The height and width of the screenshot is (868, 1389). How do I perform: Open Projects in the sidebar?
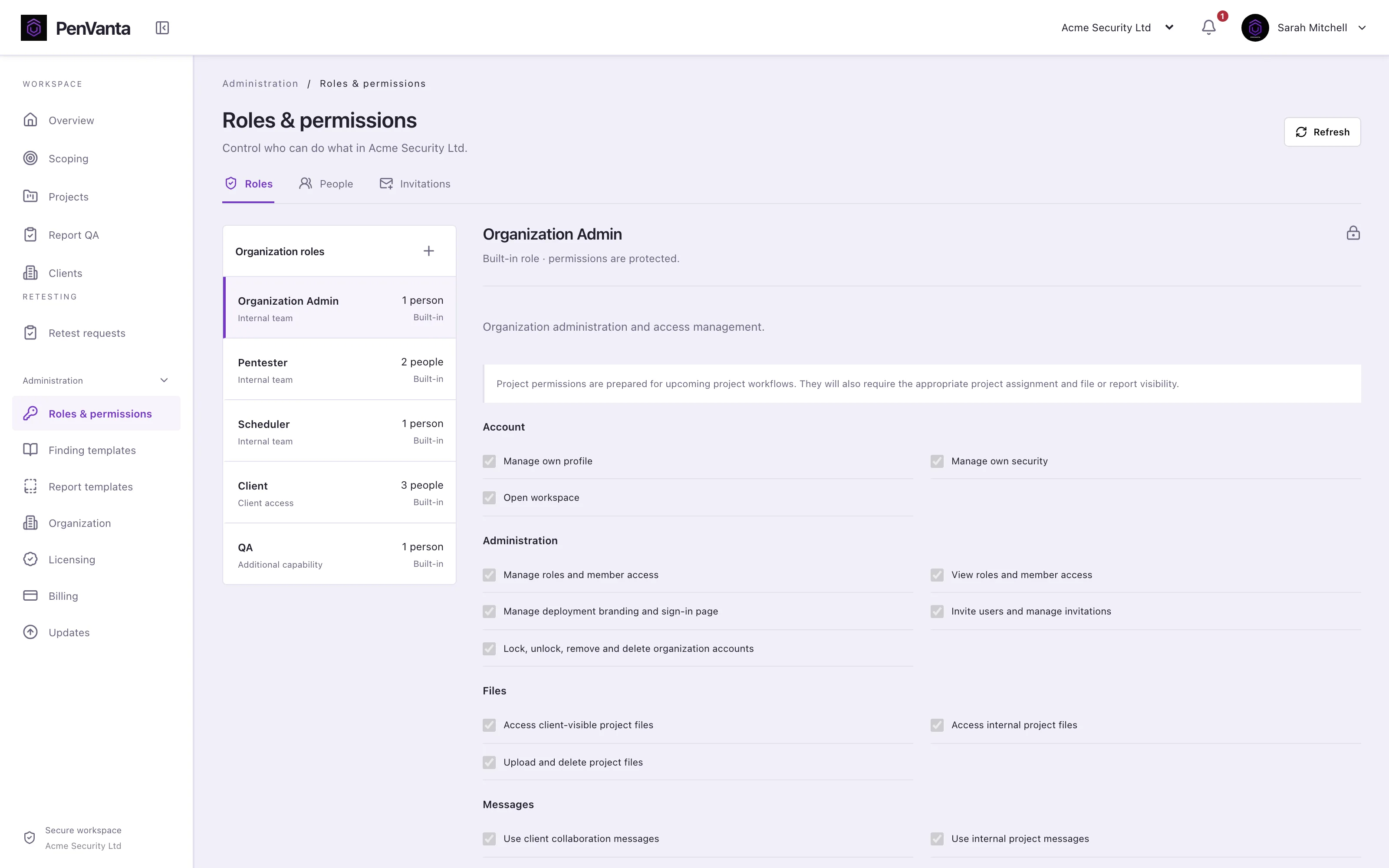[x=96, y=196]
